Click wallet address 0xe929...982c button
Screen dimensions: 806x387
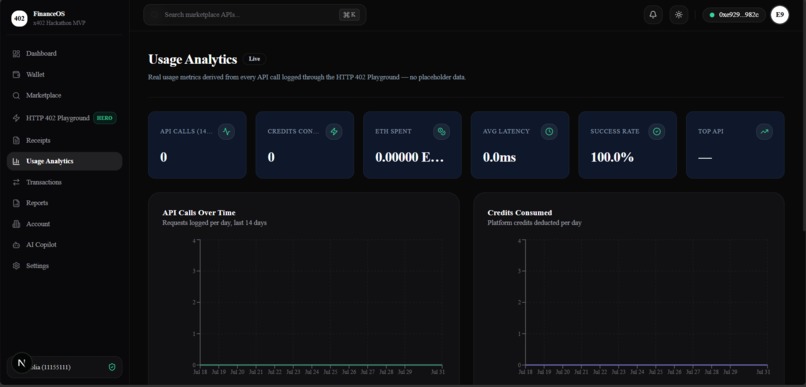pos(734,15)
